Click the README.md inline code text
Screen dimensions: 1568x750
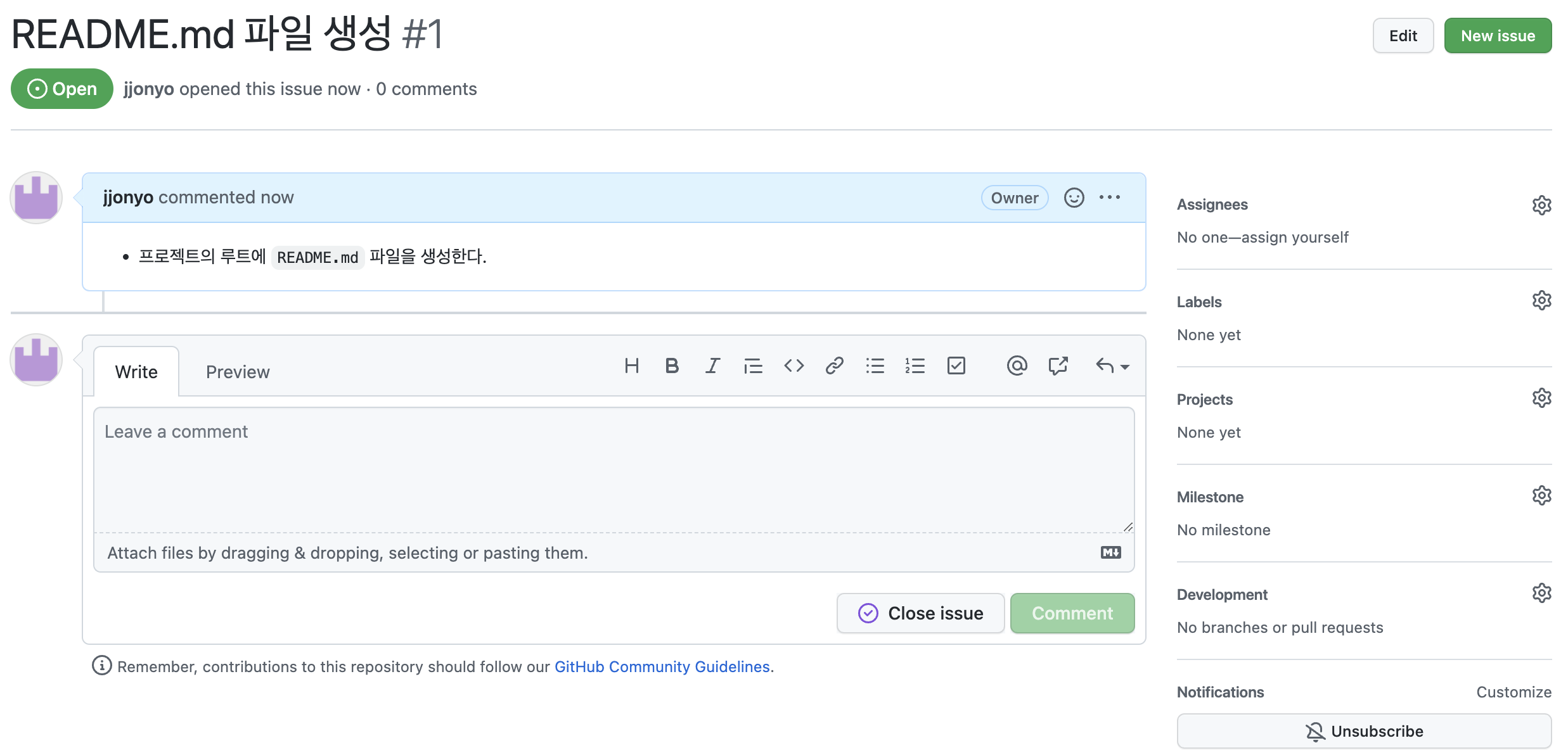coord(318,257)
